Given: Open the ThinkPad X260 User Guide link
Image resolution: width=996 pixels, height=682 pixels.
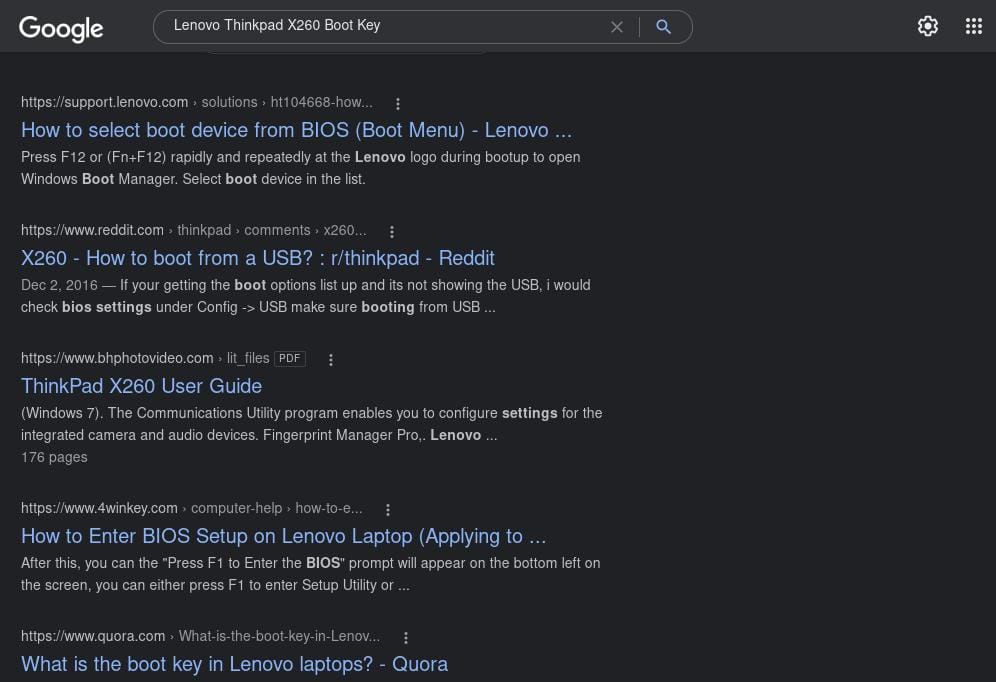Looking at the screenshot, I should 142,386.
